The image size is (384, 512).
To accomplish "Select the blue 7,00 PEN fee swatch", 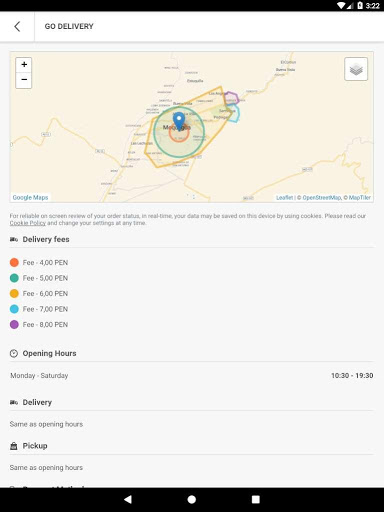I will 14,309.
